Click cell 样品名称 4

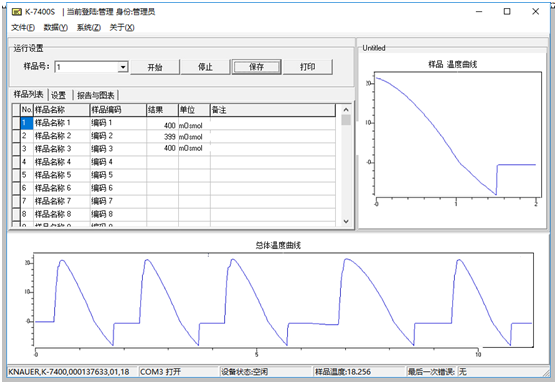pos(61,162)
